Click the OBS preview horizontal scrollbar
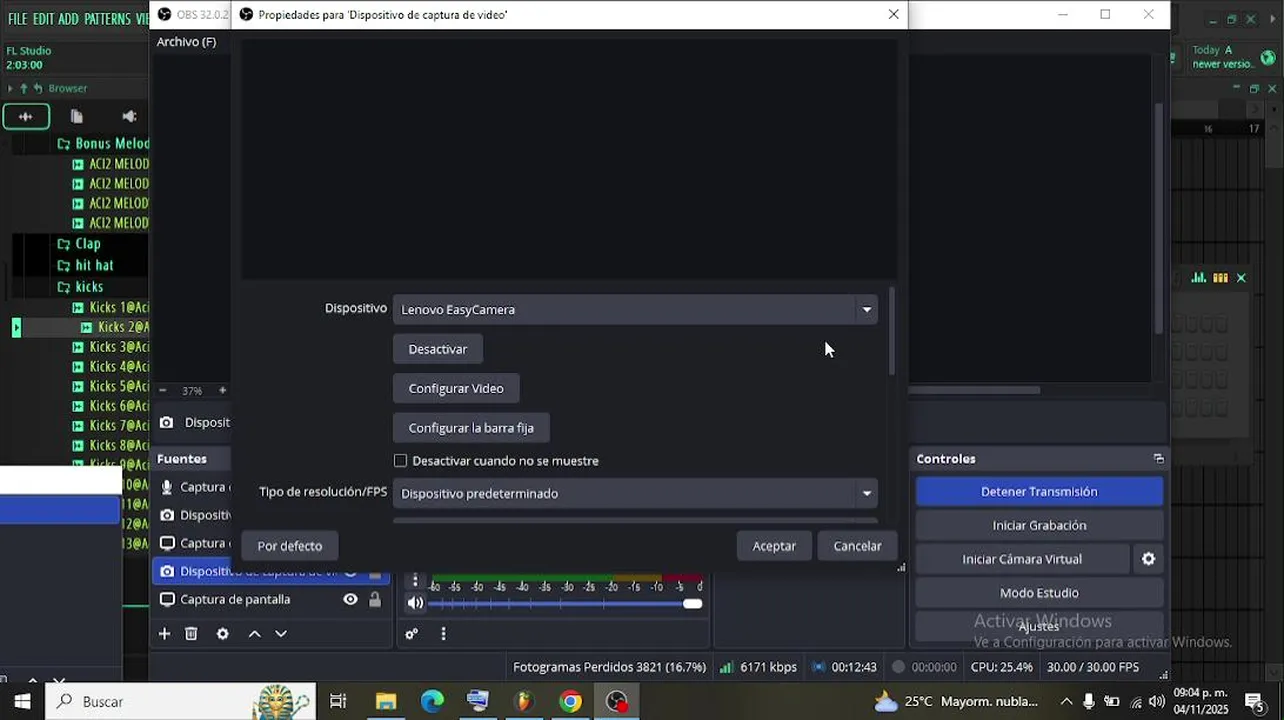The width and height of the screenshot is (1284, 720). coord(975,390)
